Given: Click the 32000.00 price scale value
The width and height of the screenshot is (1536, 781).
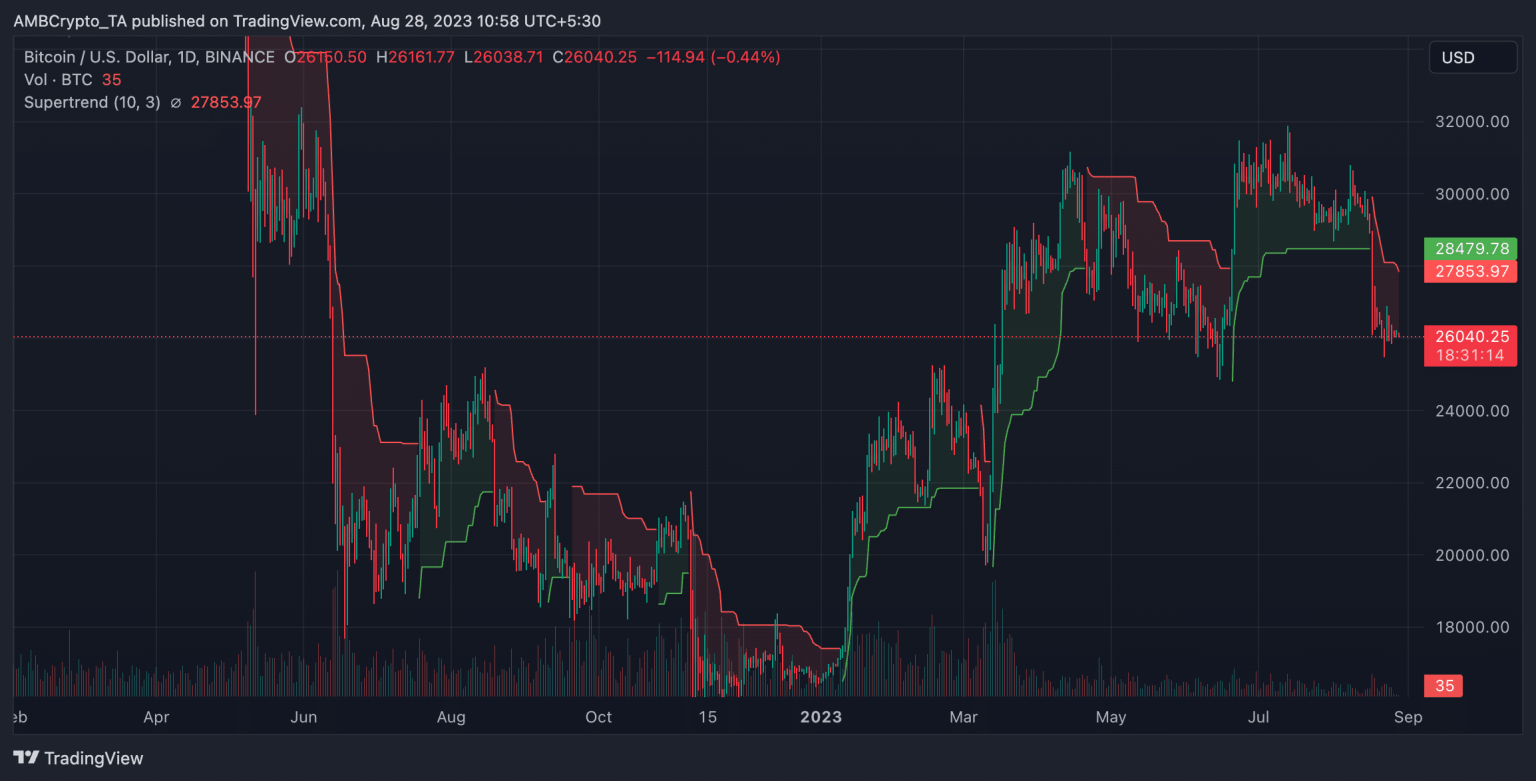Looking at the screenshot, I should [x=1470, y=121].
